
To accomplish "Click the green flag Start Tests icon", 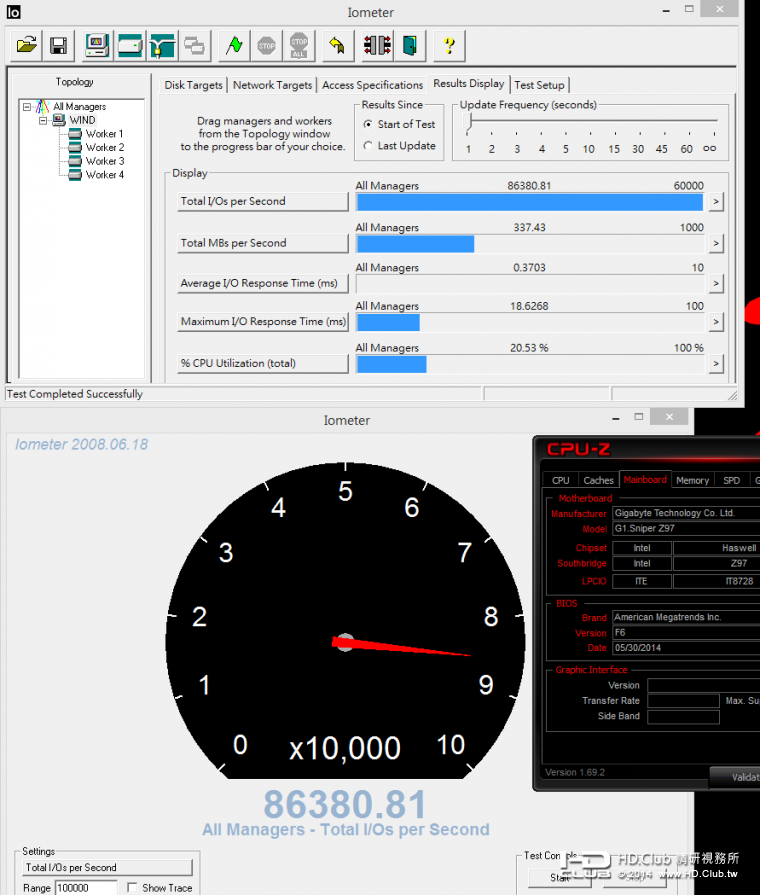I will point(234,45).
